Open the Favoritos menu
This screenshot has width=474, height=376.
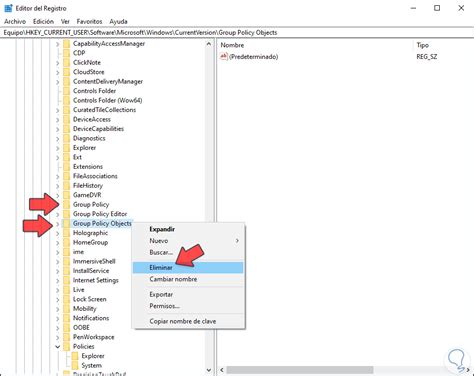(89, 21)
